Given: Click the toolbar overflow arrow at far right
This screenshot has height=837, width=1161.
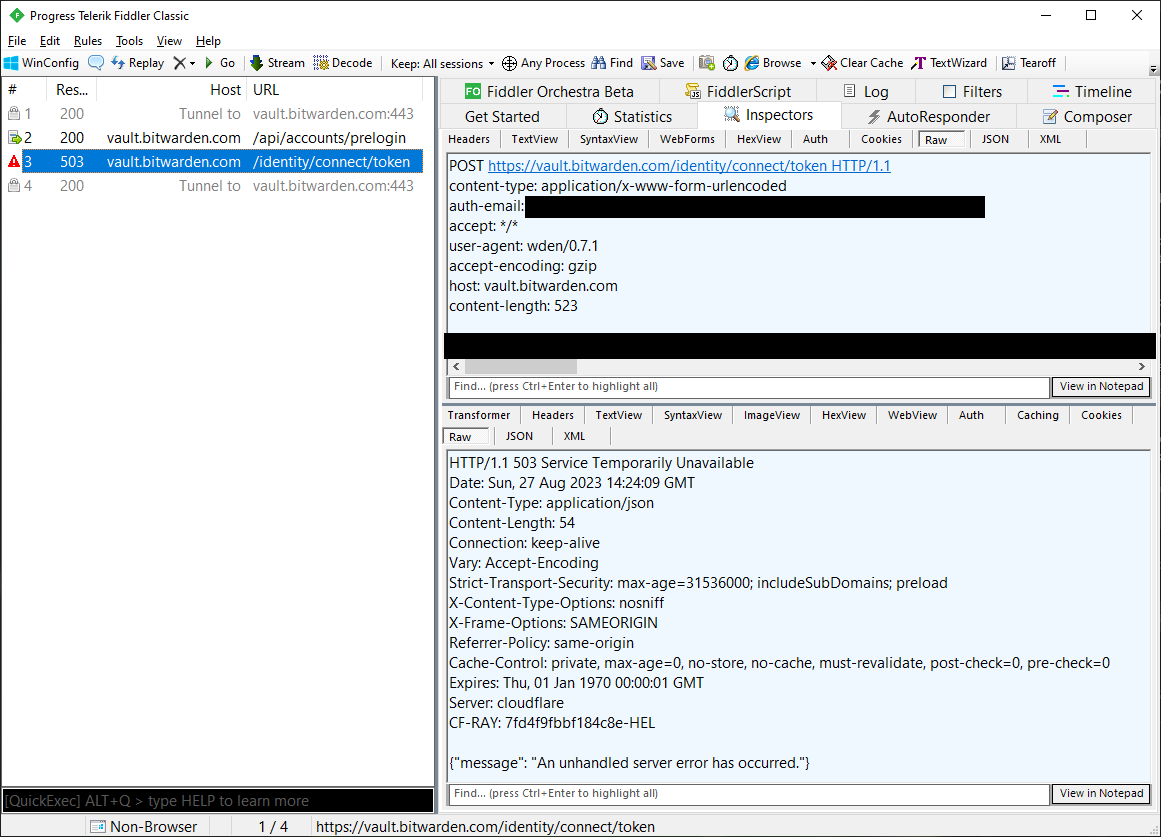Looking at the screenshot, I should point(1153,69).
